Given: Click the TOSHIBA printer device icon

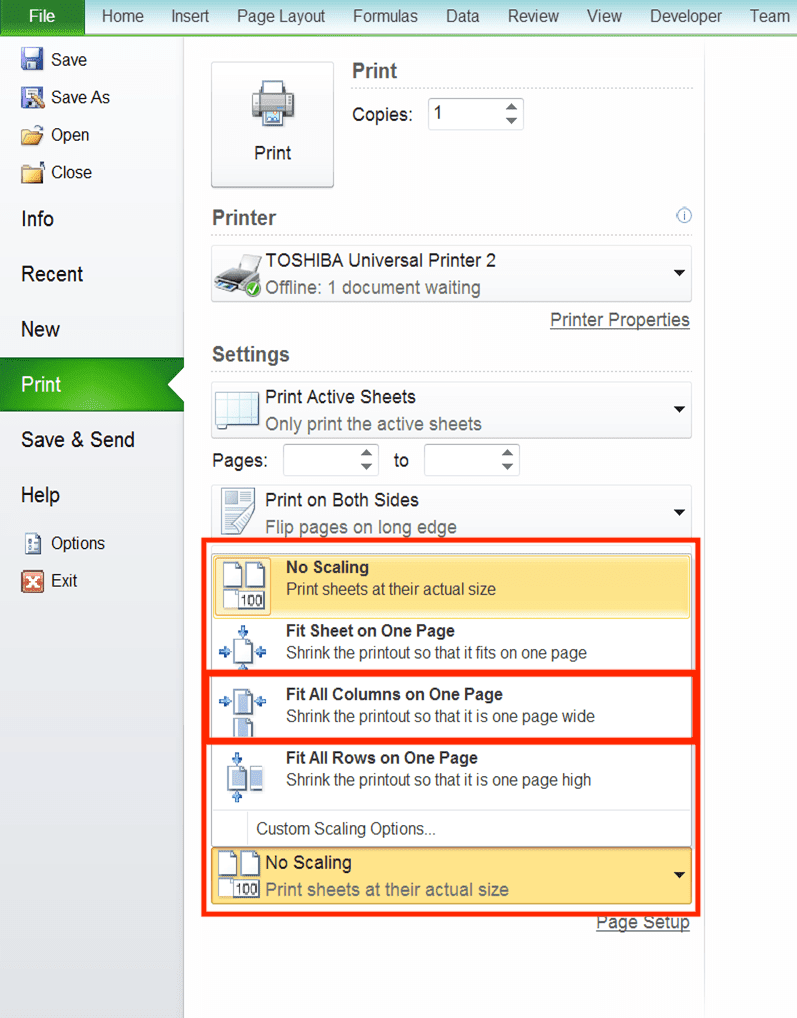Looking at the screenshot, I should [x=238, y=275].
